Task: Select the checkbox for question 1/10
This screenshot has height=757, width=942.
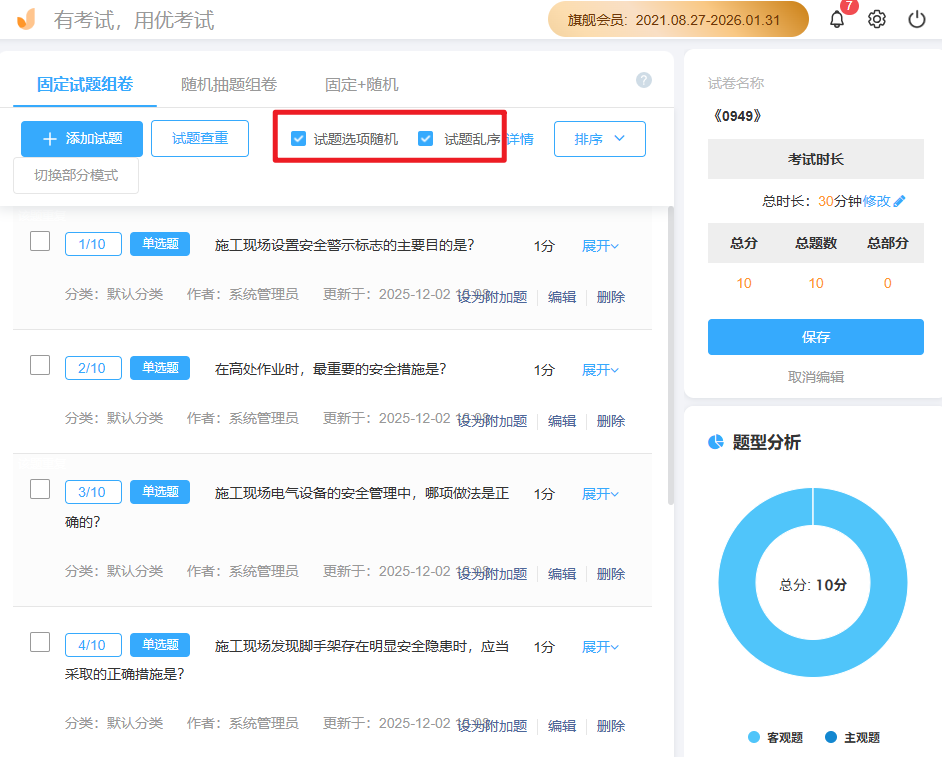Action: coord(39,241)
